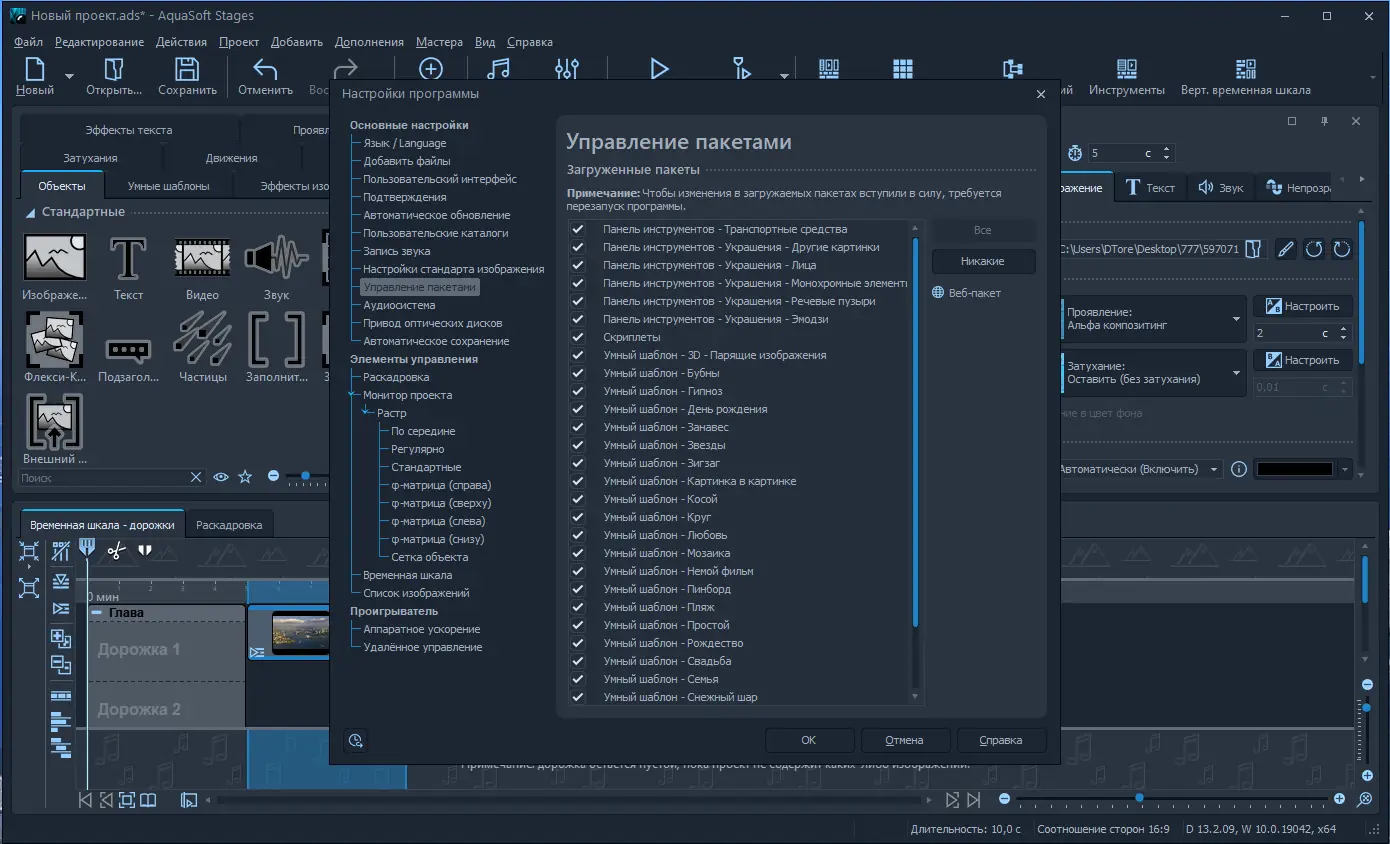This screenshot has width=1390, height=844.
Task: Click the scissors split tool in timeline
Action: [116, 550]
